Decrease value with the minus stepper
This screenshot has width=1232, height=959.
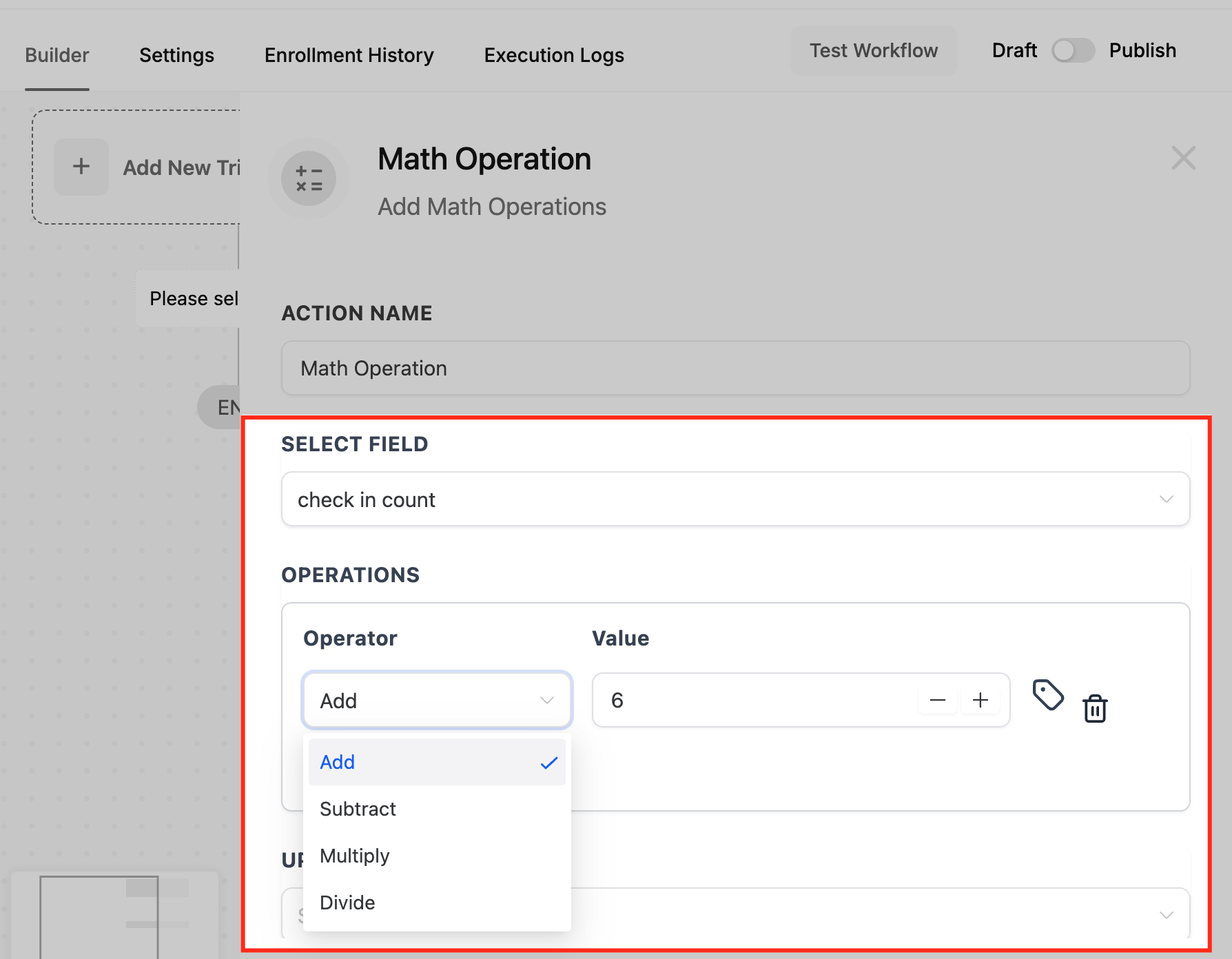(937, 701)
